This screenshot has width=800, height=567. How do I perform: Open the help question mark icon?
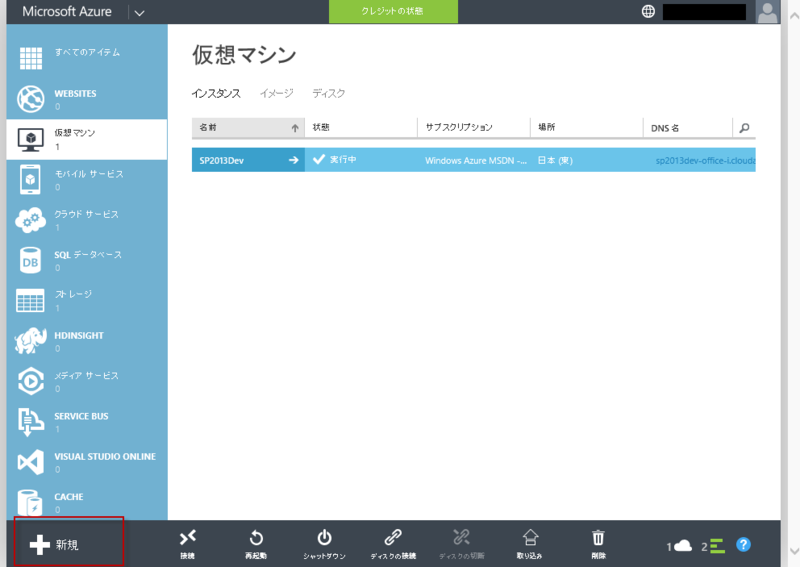coord(743,545)
